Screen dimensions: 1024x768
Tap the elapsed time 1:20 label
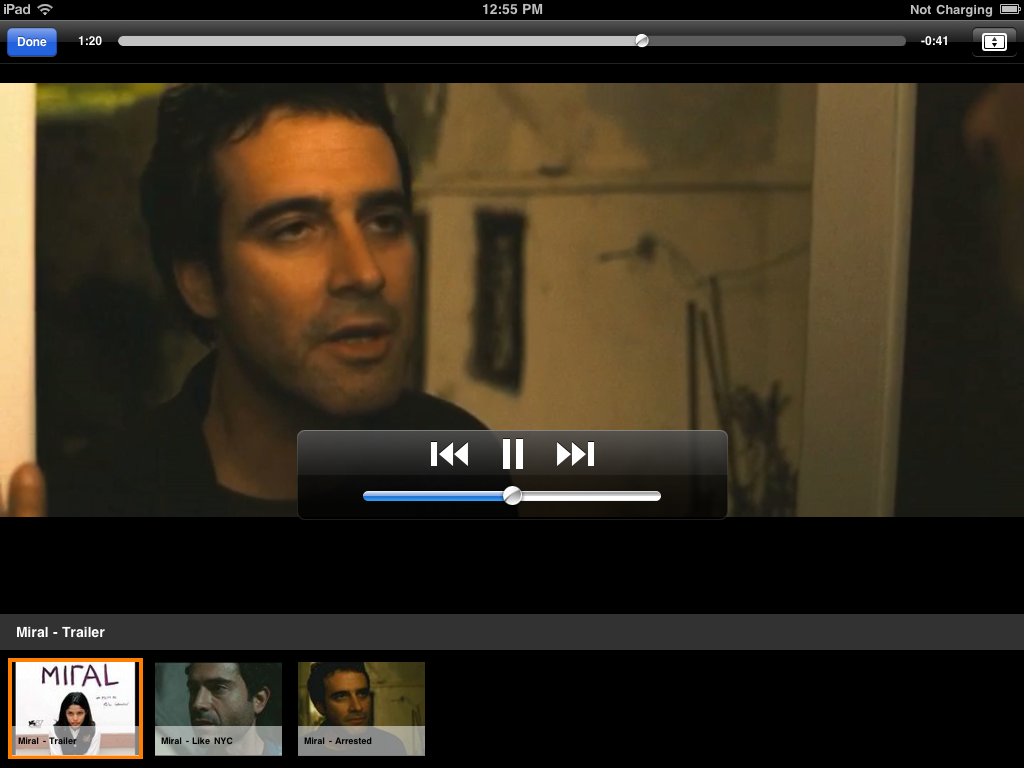coord(90,41)
